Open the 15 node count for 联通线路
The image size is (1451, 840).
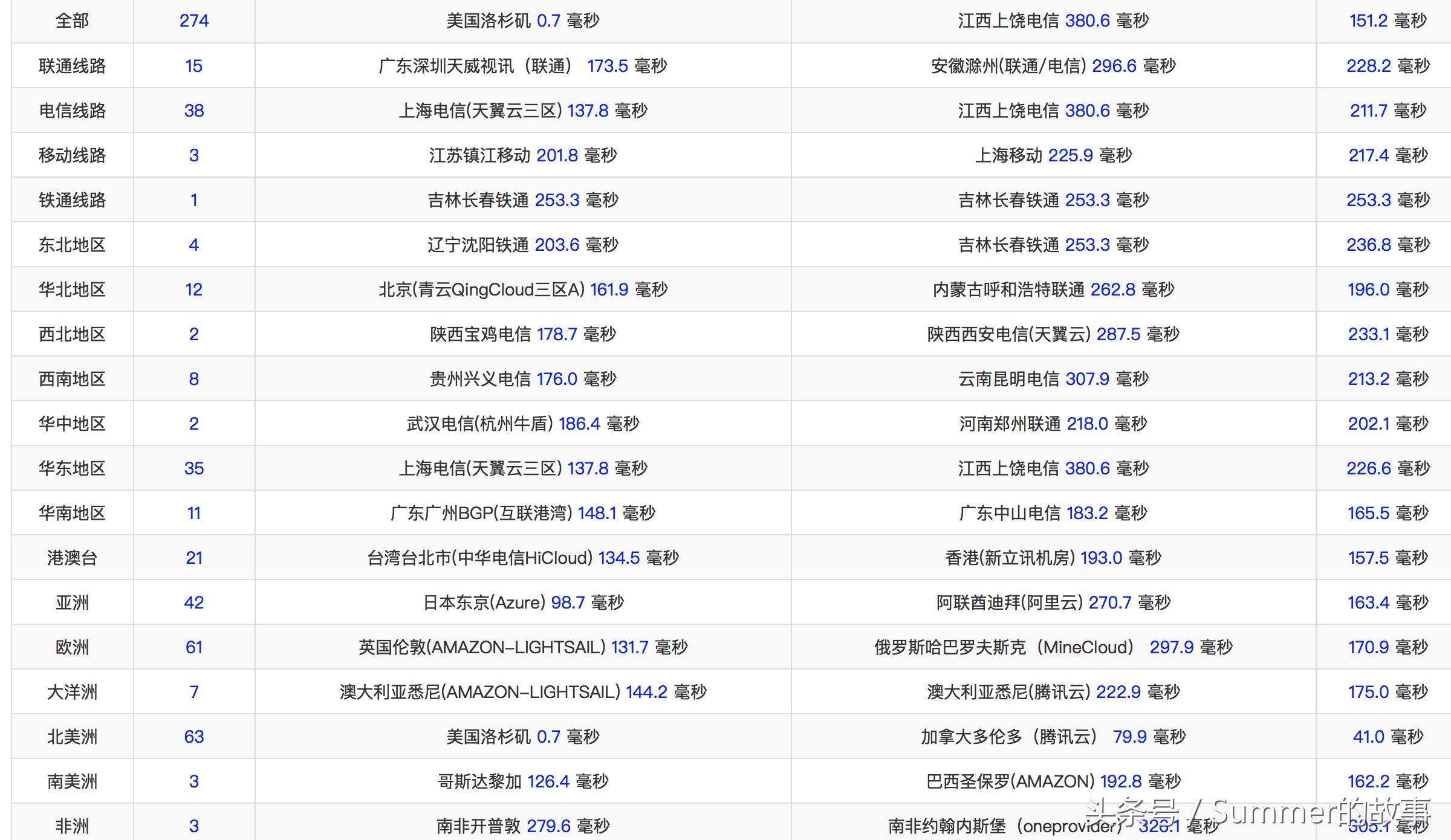click(x=193, y=66)
